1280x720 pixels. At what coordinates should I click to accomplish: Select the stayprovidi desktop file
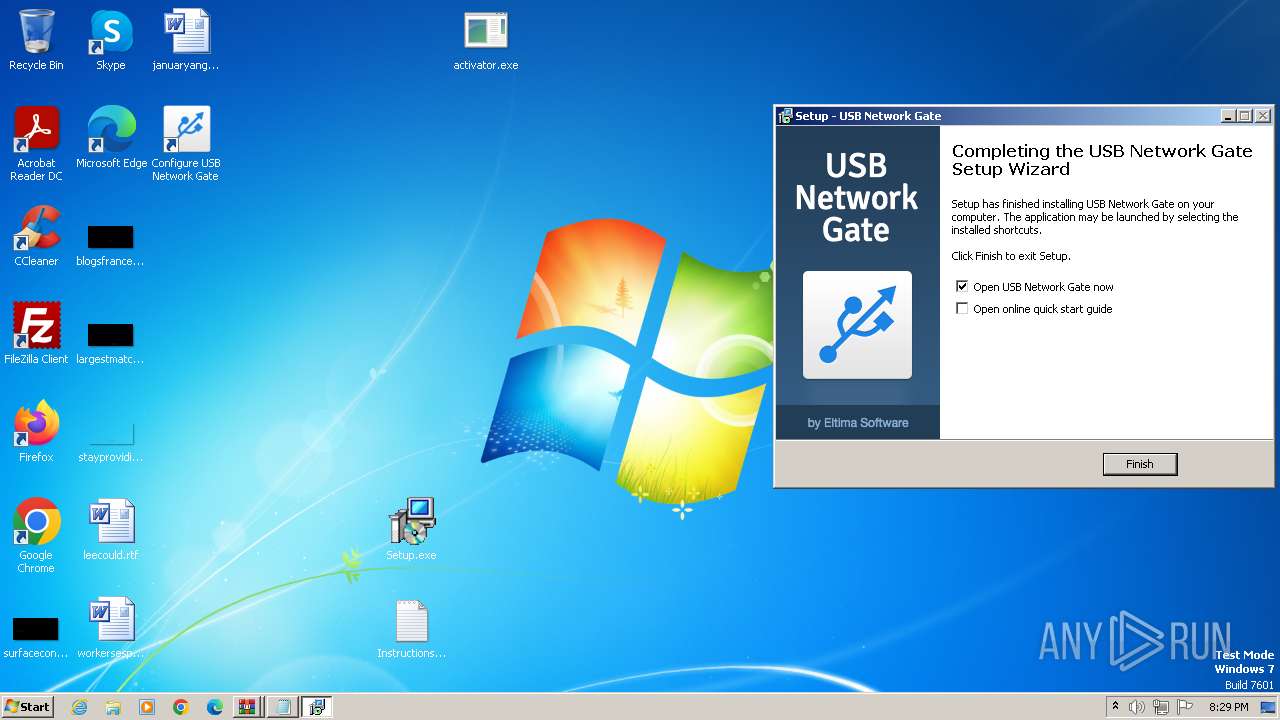110,441
